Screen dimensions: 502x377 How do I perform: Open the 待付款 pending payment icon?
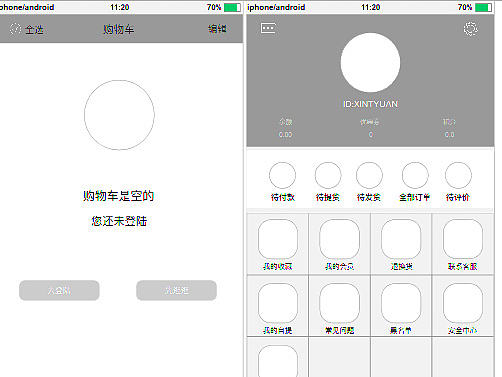coord(282,175)
